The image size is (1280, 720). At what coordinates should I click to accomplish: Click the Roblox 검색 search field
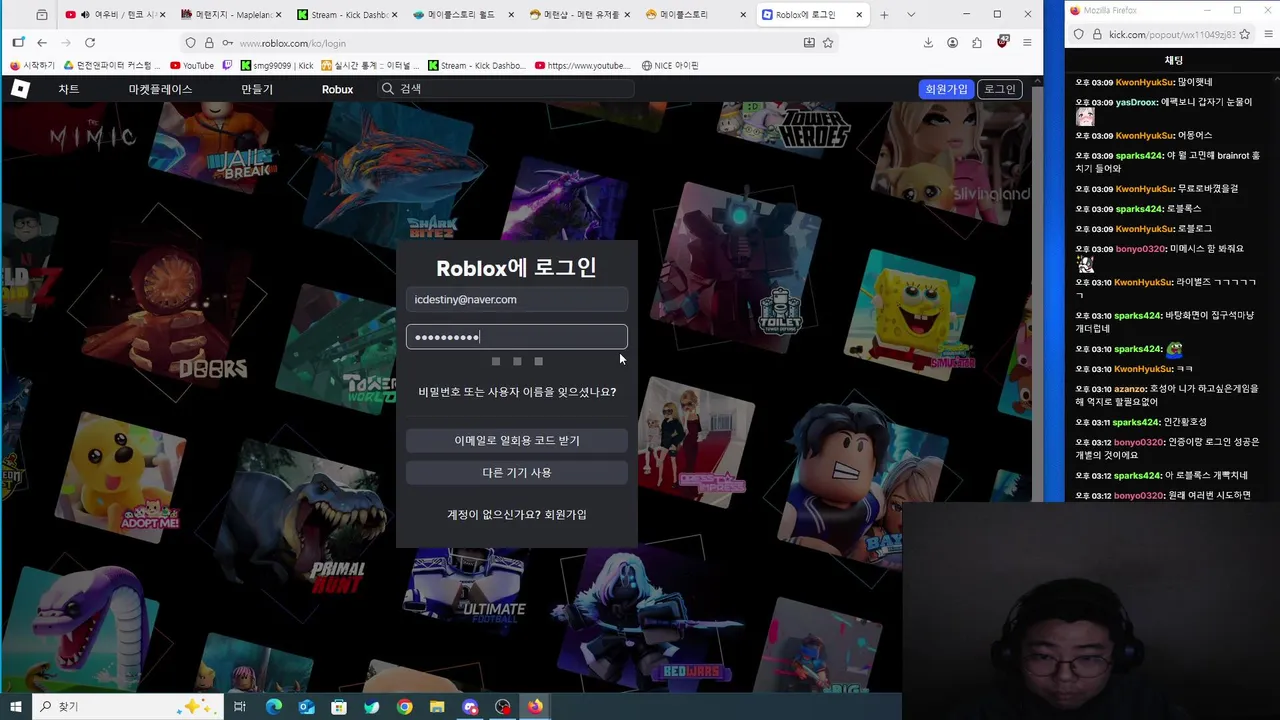(505, 89)
